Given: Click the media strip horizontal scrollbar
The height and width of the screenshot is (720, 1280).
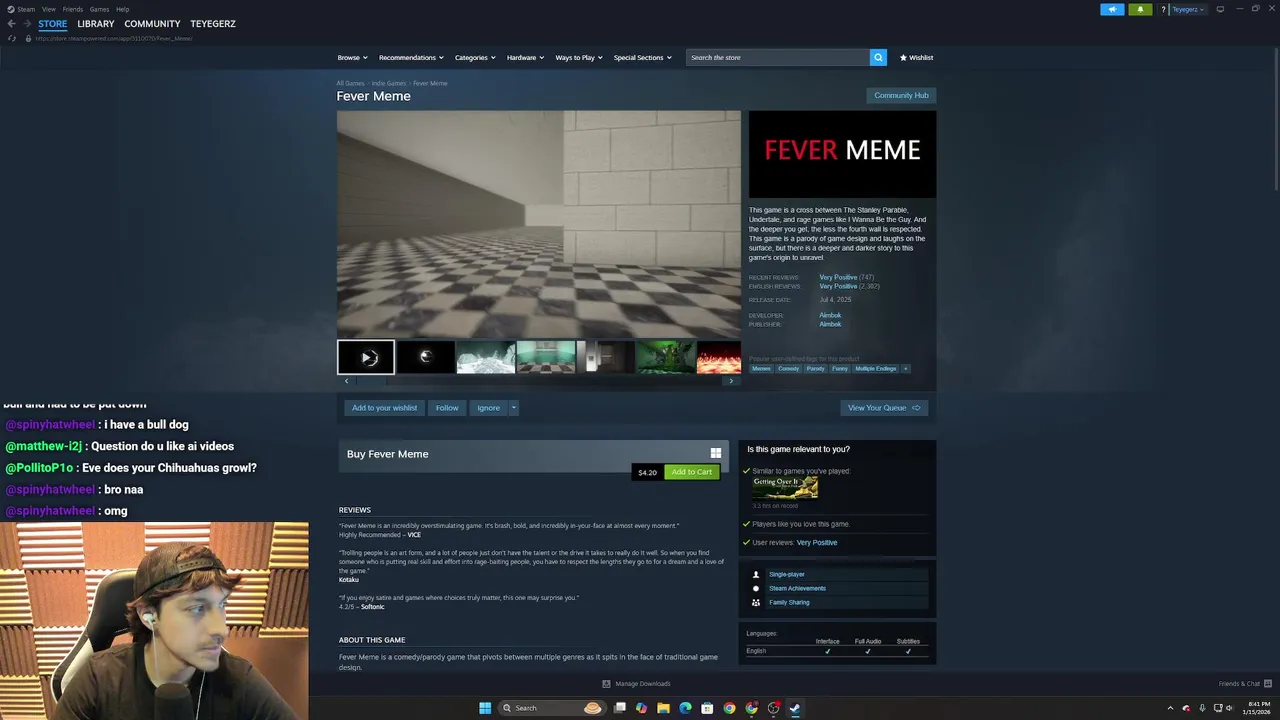Looking at the screenshot, I should (372, 381).
